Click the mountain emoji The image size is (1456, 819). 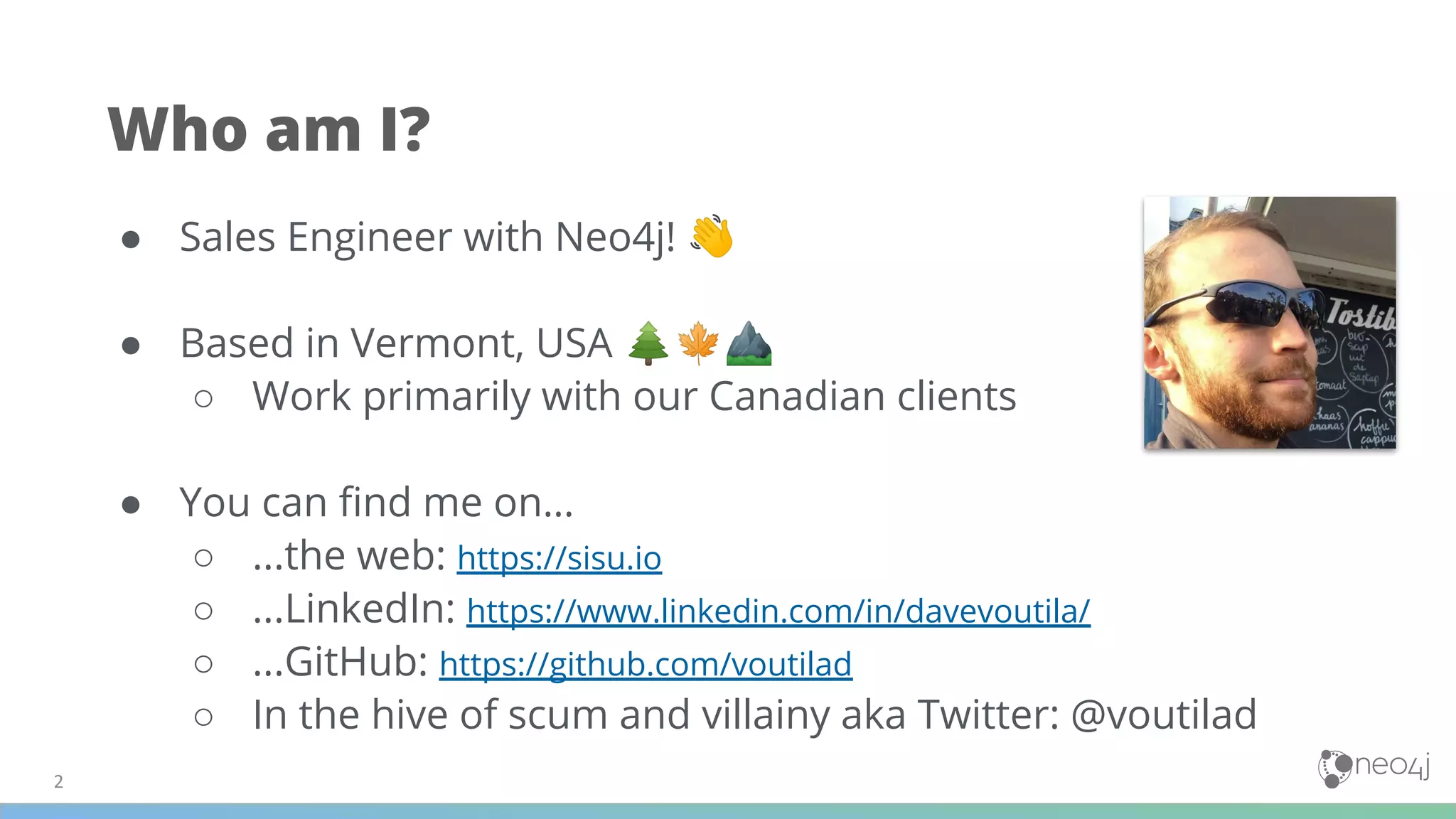(749, 343)
